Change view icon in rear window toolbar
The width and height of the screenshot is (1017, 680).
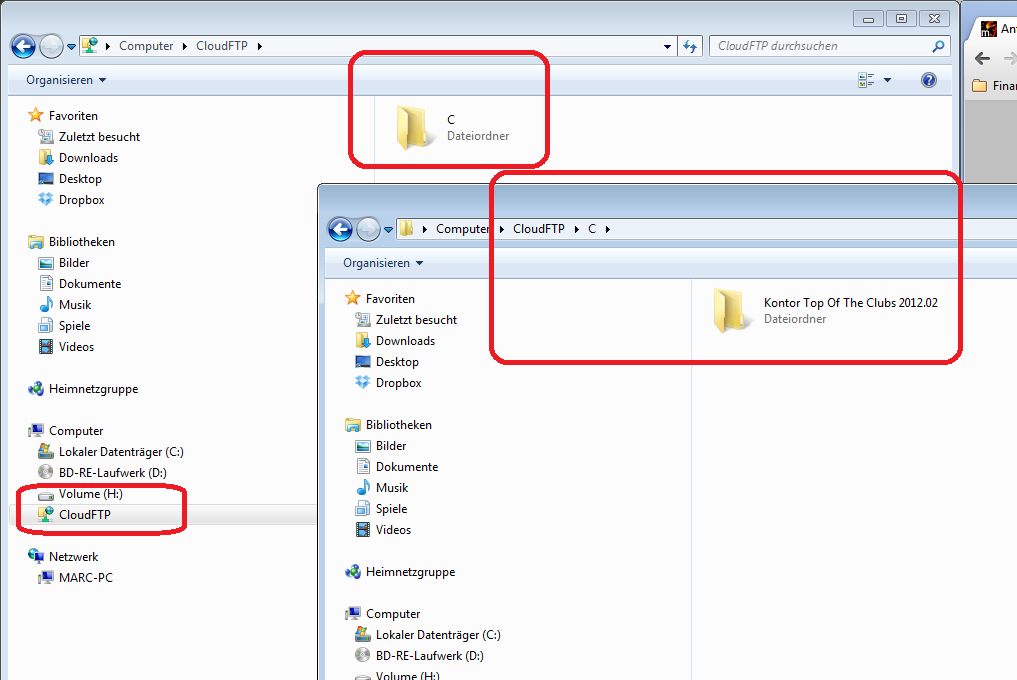[x=866, y=80]
